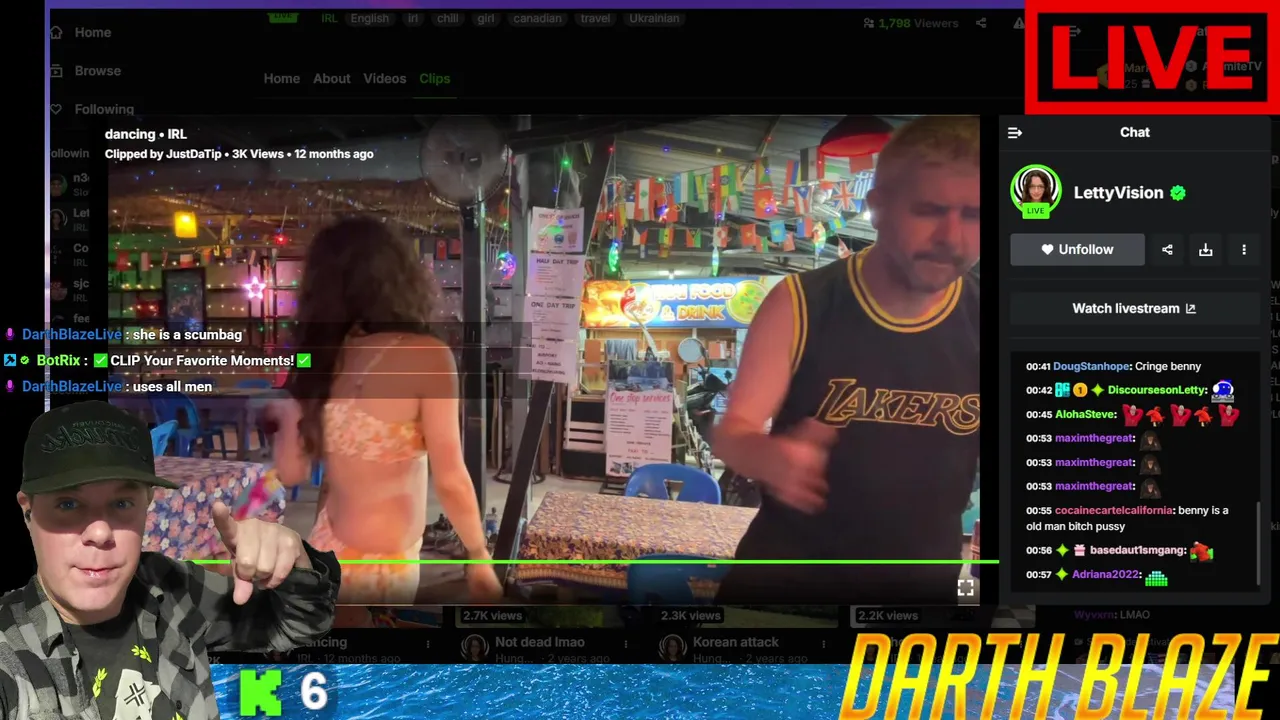Click the Wyvxrn LMAO chat message
This screenshot has width=1280, height=720.
click(1112, 615)
